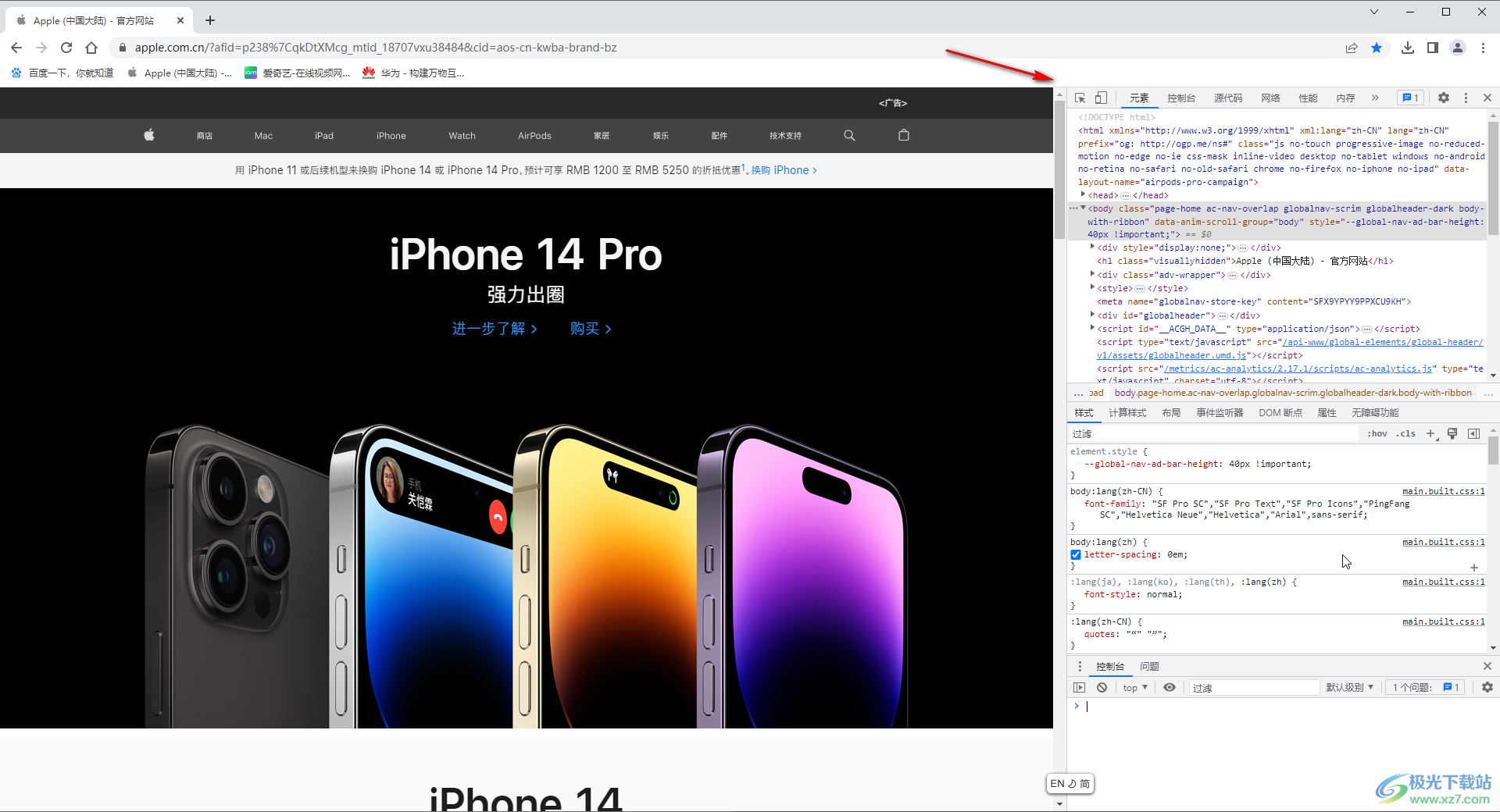Viewport: 1500px width, 812px height.
Task: Show console sidebar icon
Action: coord(1079,687)
